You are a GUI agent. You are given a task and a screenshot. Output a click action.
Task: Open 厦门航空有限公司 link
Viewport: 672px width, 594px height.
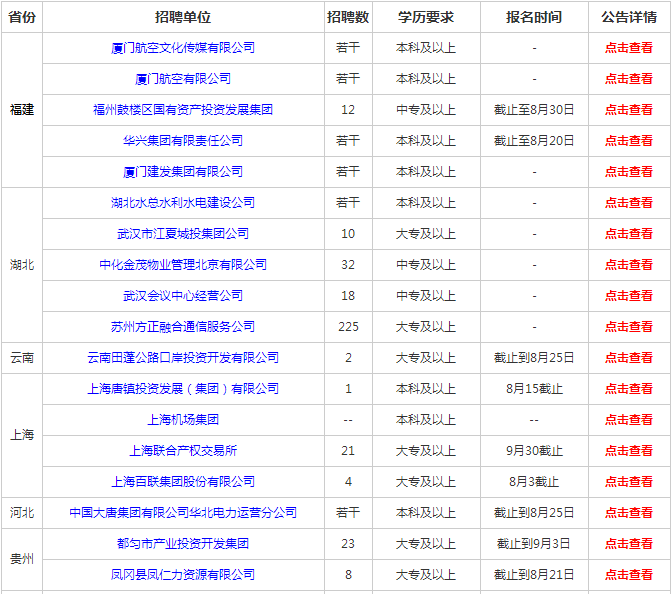click(183, 79)
